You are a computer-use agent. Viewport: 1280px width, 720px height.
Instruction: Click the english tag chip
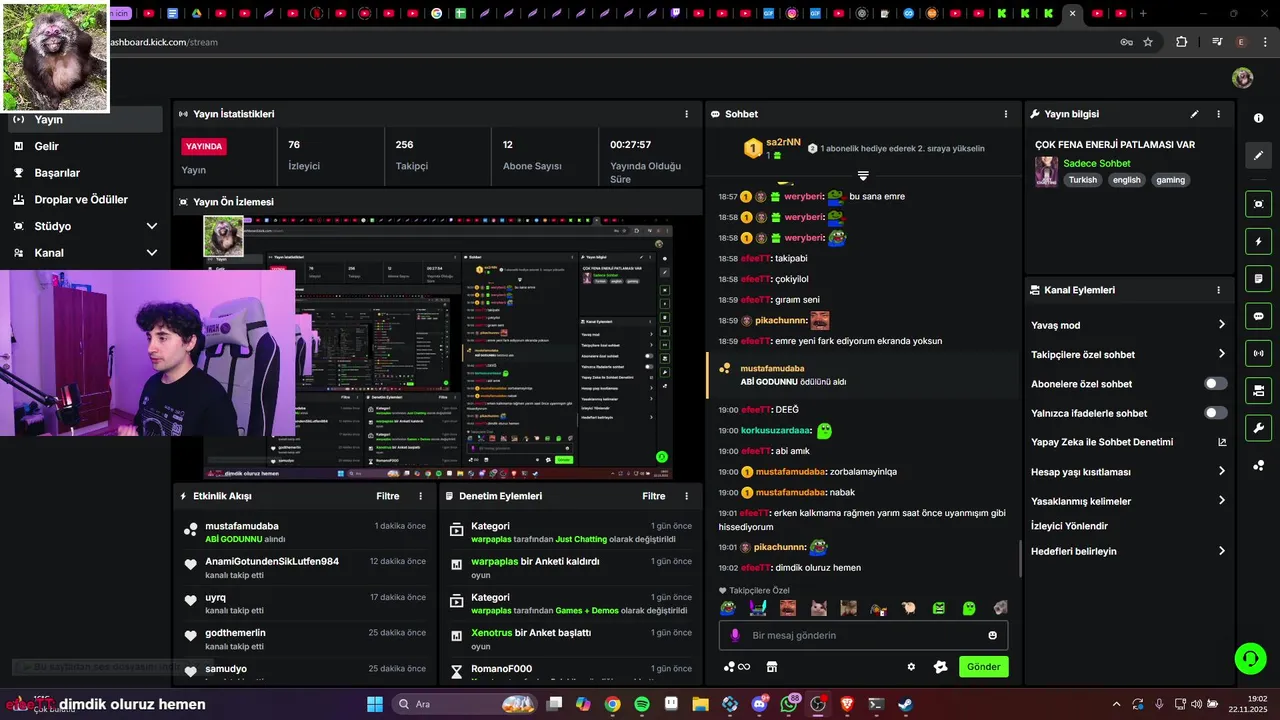point(1126,180)
